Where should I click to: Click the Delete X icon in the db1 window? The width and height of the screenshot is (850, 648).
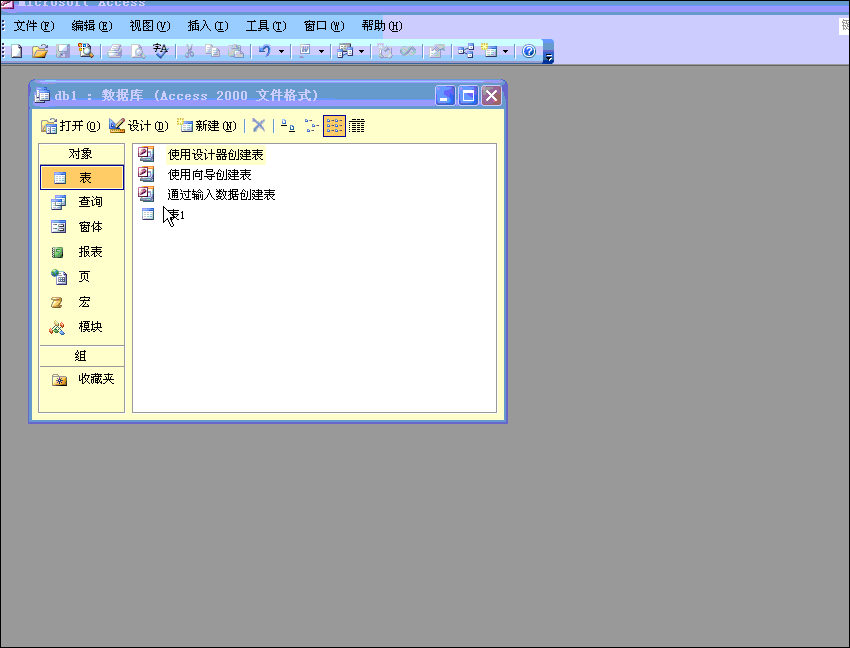point(259,126)
